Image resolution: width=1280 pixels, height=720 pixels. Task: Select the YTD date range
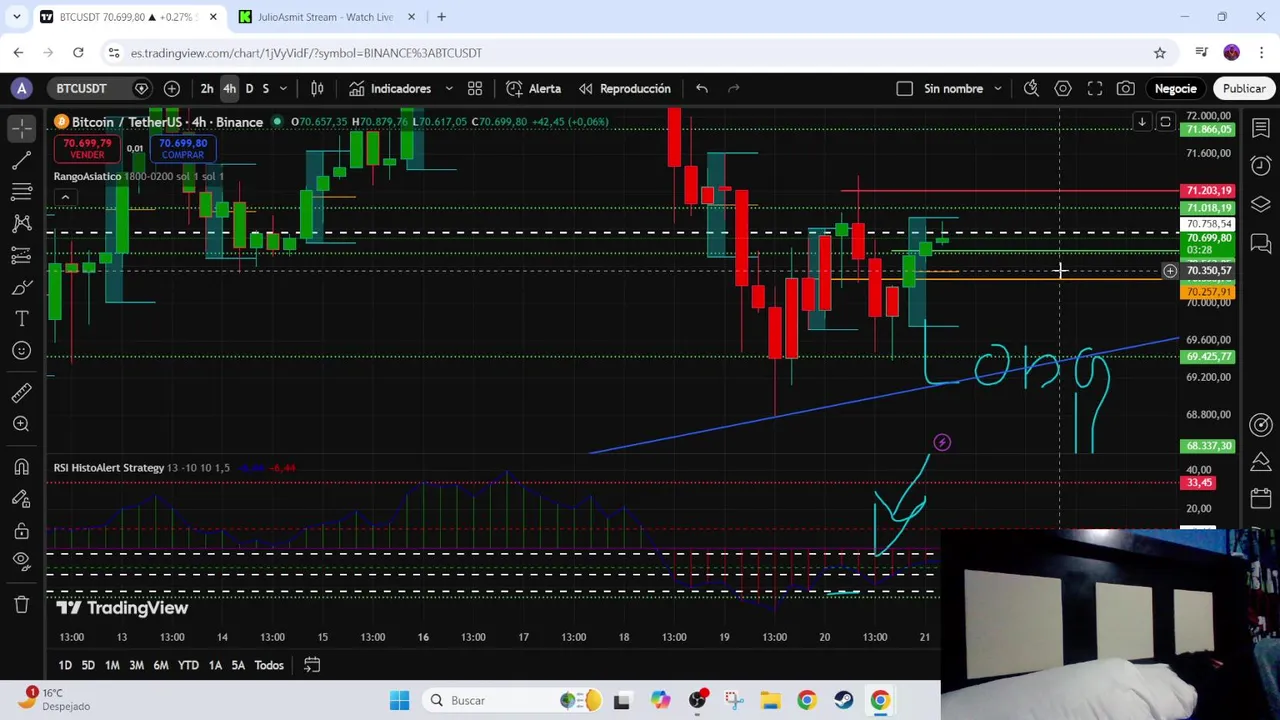click(x=188, y=665)
